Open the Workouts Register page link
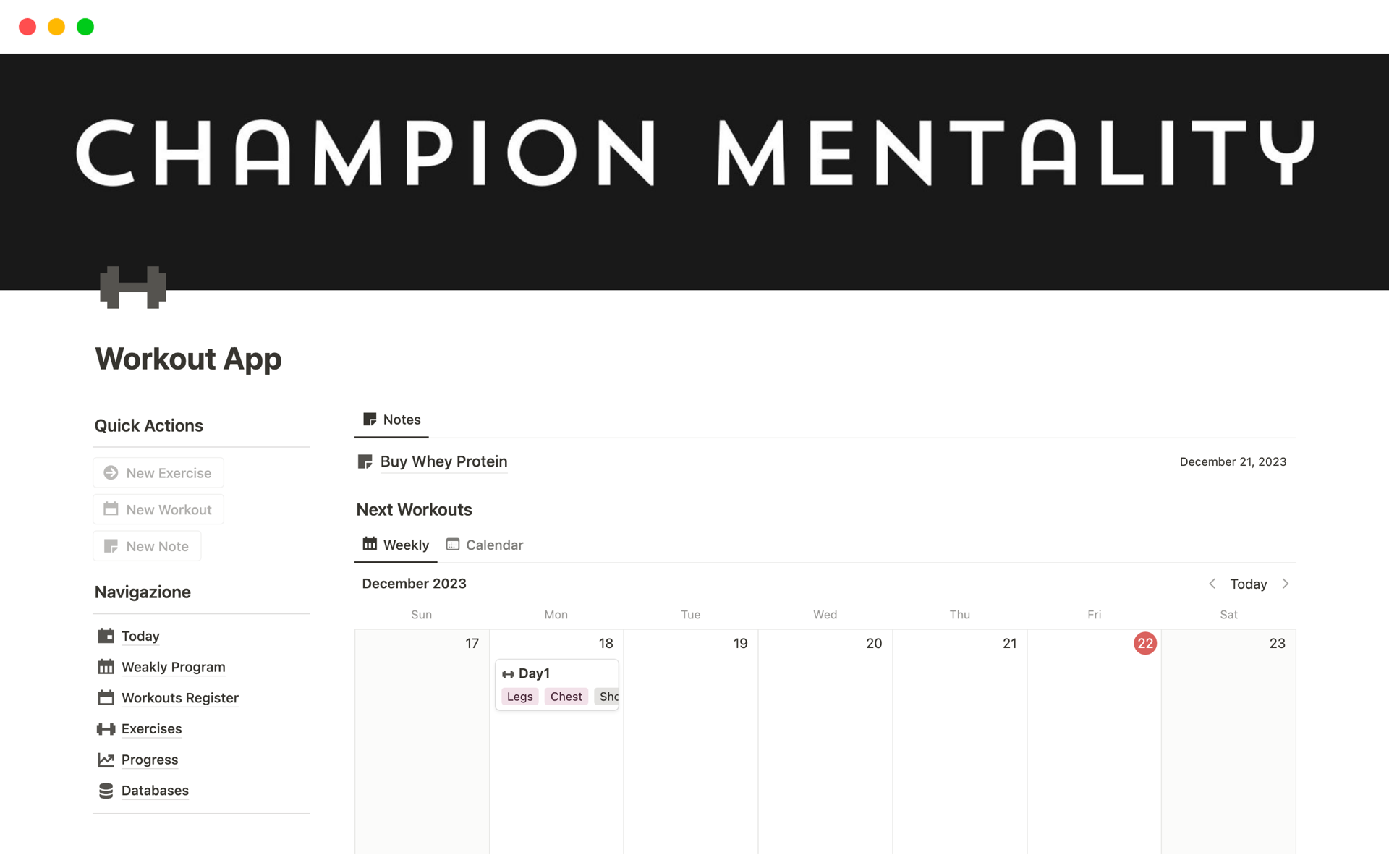 [x=179, y=698]
